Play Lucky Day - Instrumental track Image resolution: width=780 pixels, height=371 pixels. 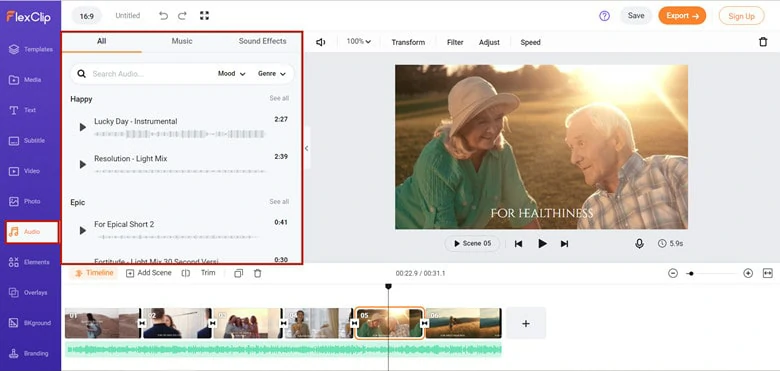[83, 127]
